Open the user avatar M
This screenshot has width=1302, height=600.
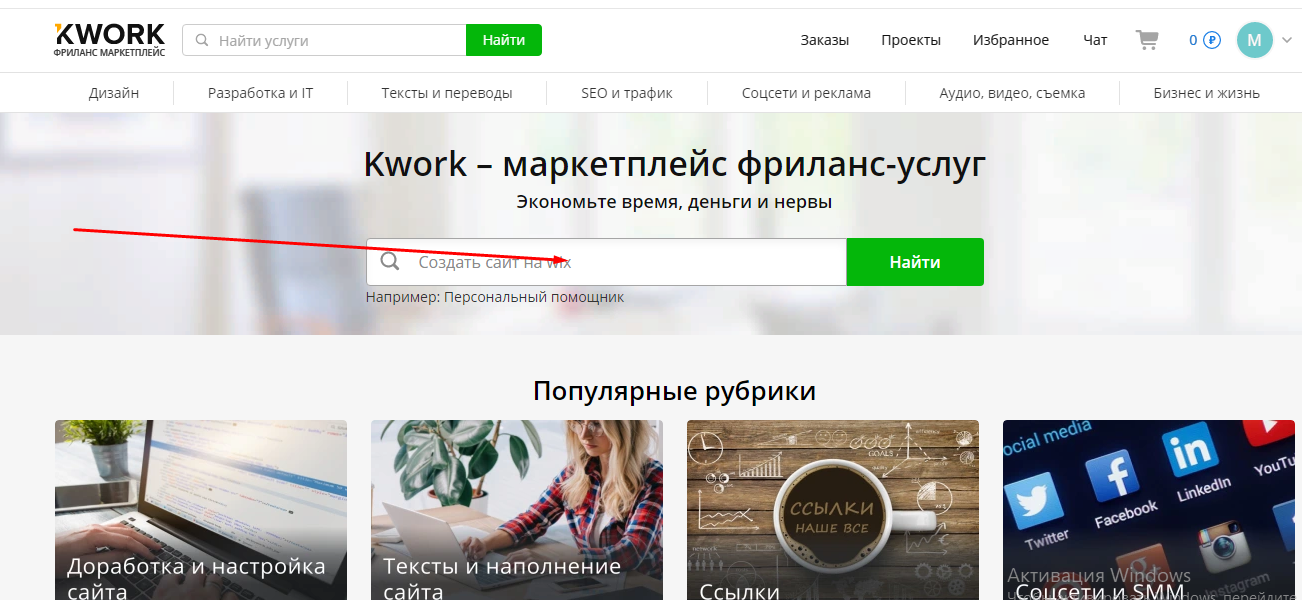1255,40
